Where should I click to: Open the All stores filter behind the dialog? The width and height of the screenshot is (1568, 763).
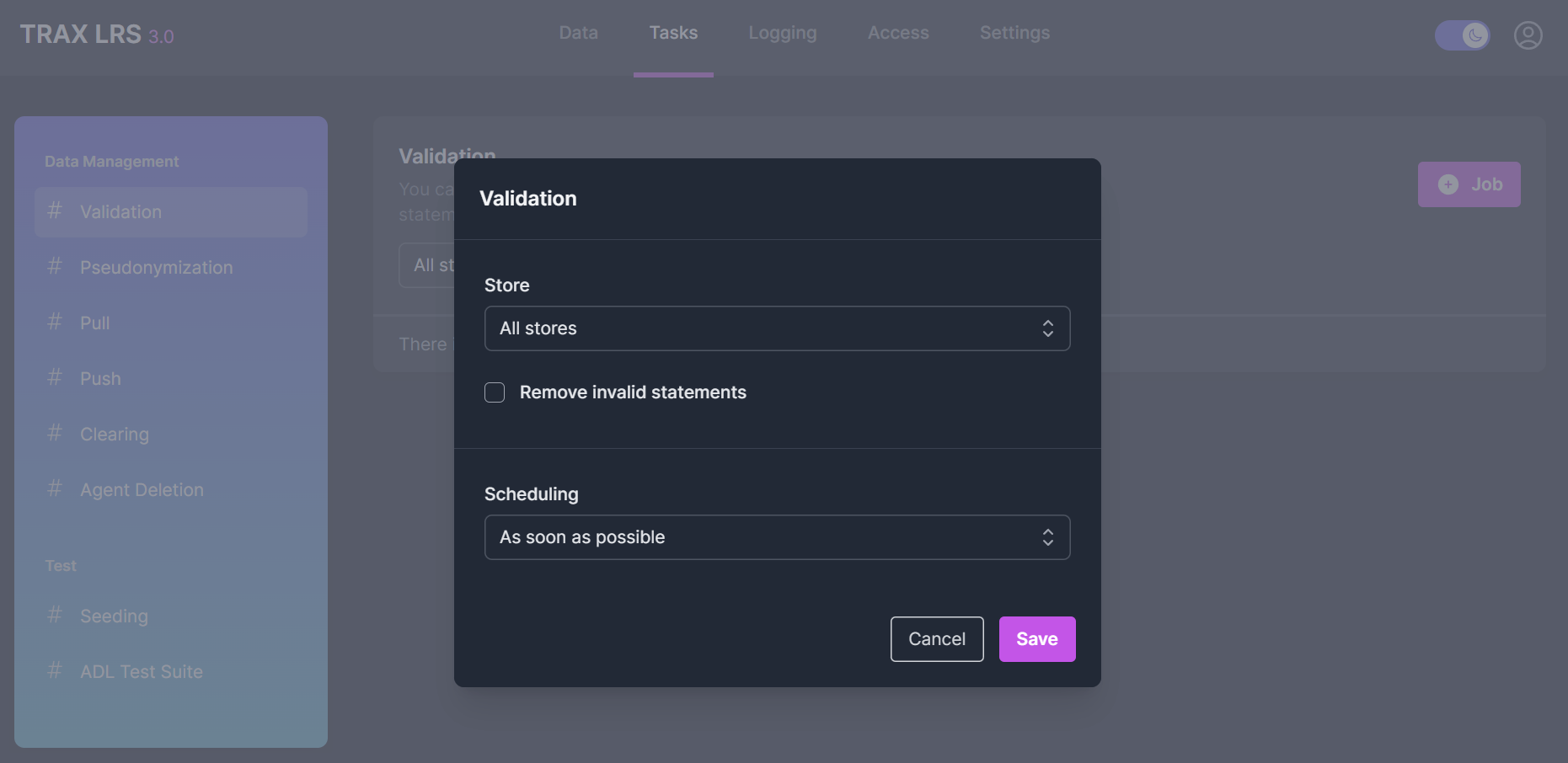[428, 265]
